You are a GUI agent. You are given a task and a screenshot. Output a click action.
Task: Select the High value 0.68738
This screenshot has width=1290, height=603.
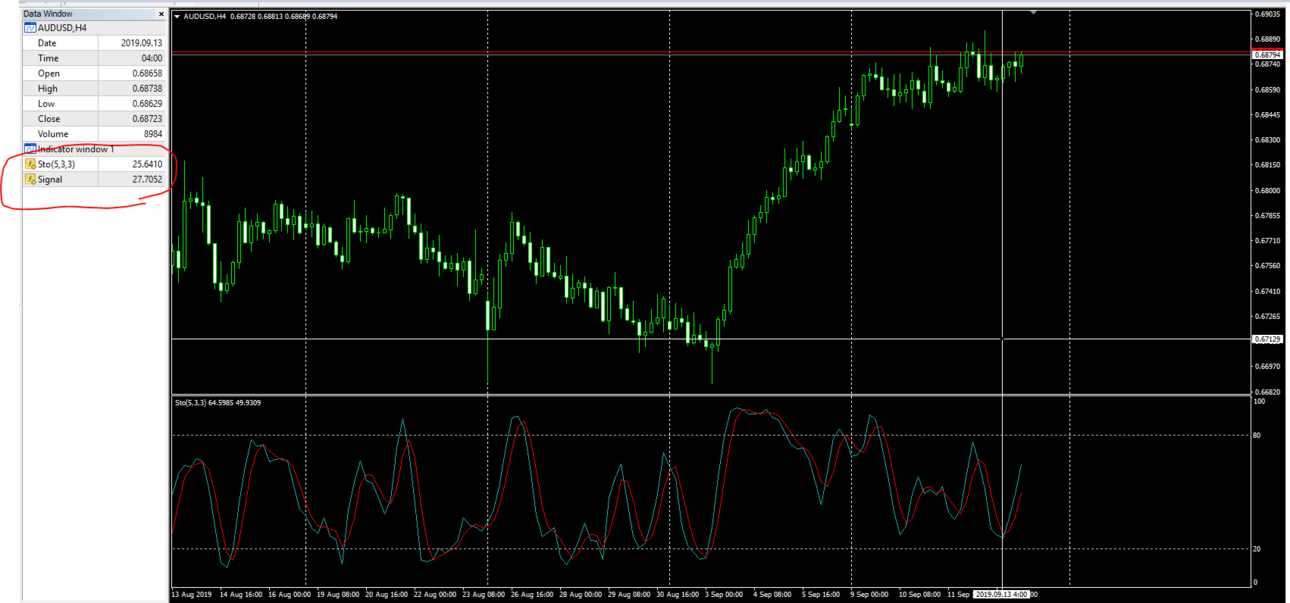click(147, 88)
